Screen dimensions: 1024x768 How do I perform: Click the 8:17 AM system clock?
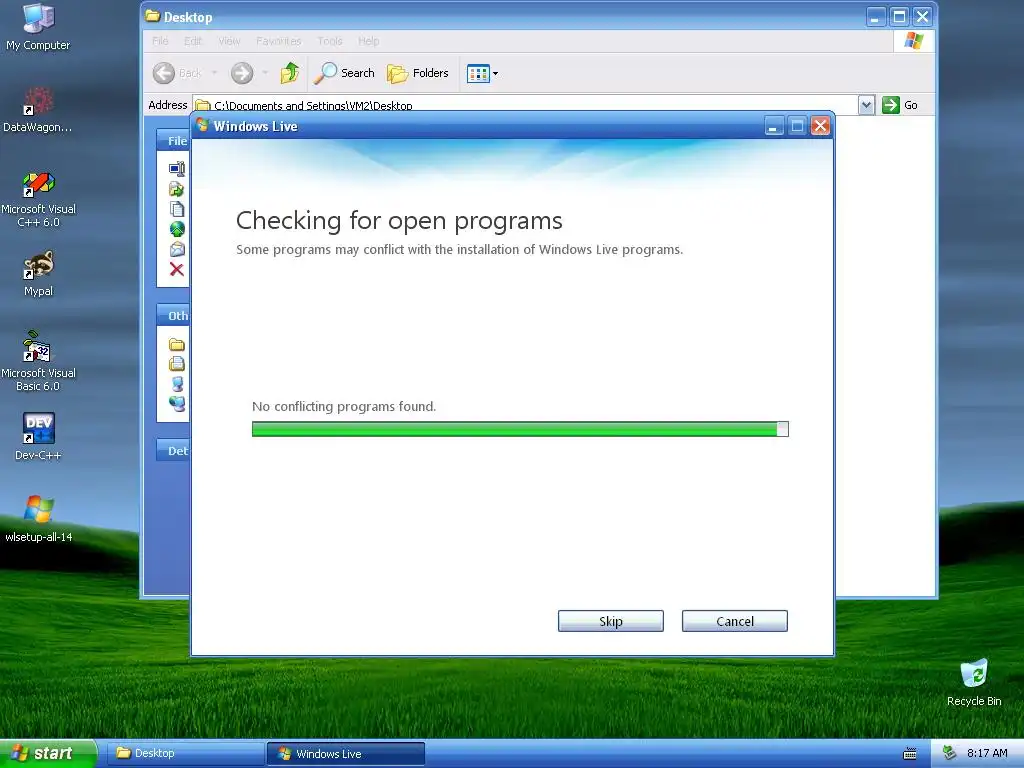pyautogui.click(x=987, y=753)
